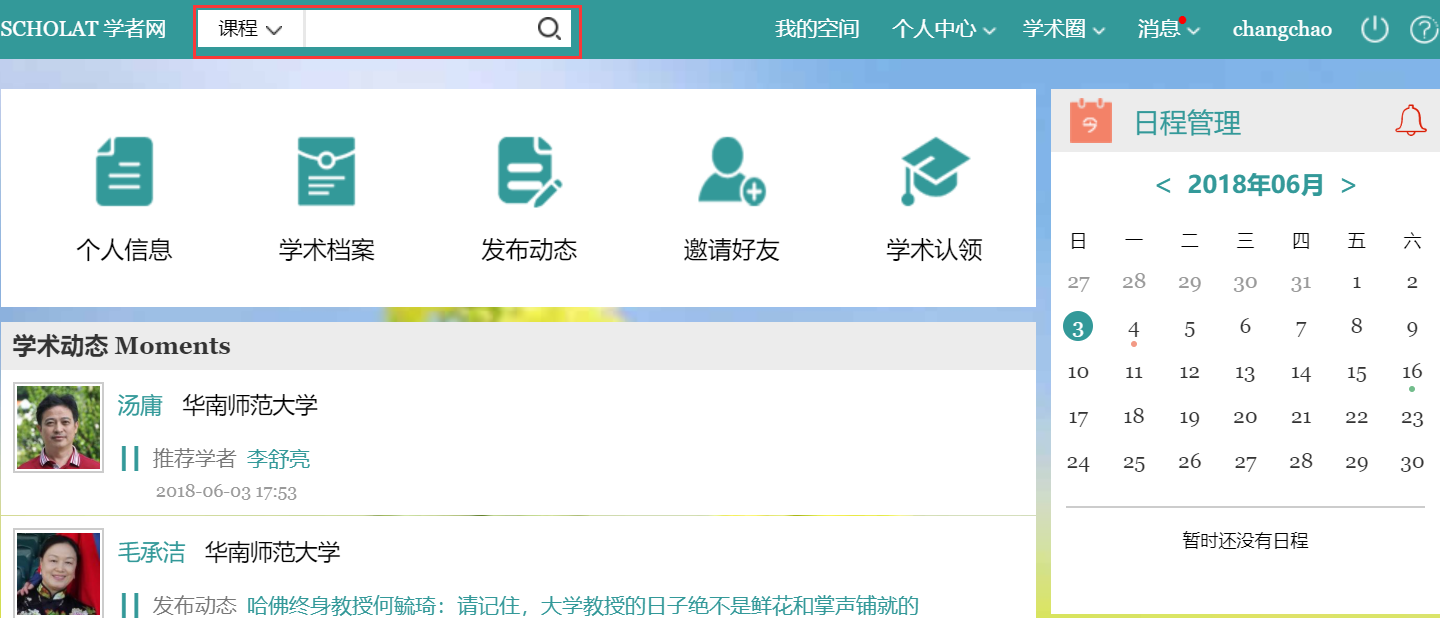The width and height of the screenshot is (1440, 618).
Task: Open the 学术认领 graduation cap icon
Action: pos(934,172)
